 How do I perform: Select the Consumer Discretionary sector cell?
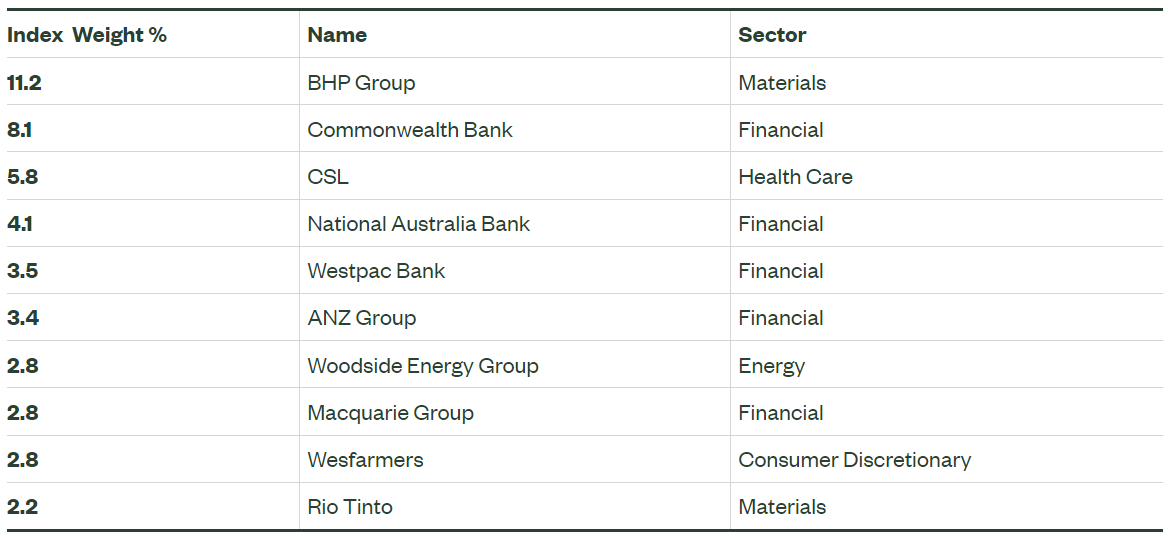click(854, 460)
